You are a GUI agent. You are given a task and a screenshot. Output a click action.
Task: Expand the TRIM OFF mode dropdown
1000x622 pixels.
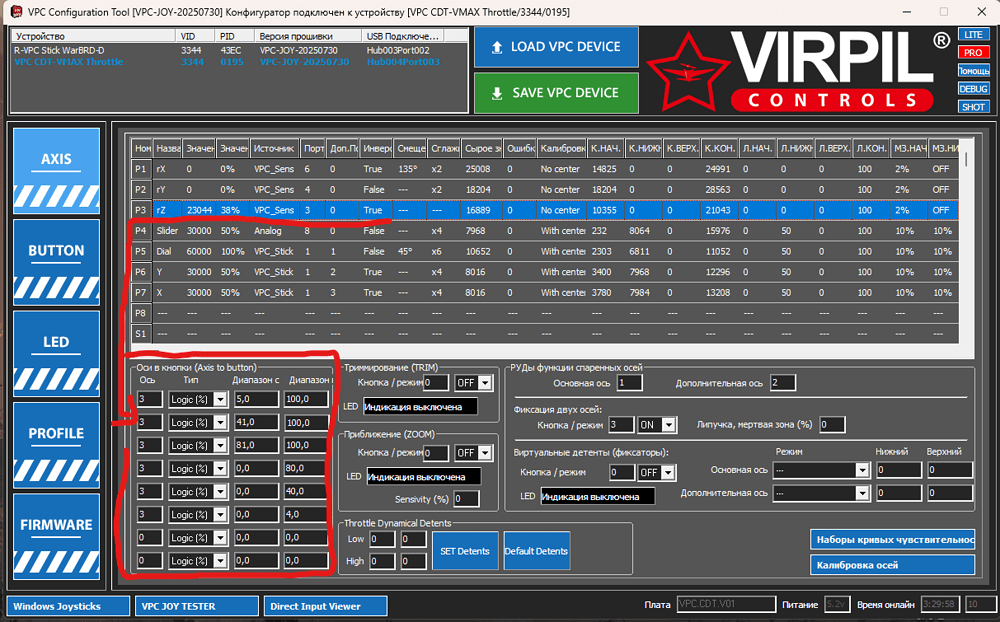[473, 383]
